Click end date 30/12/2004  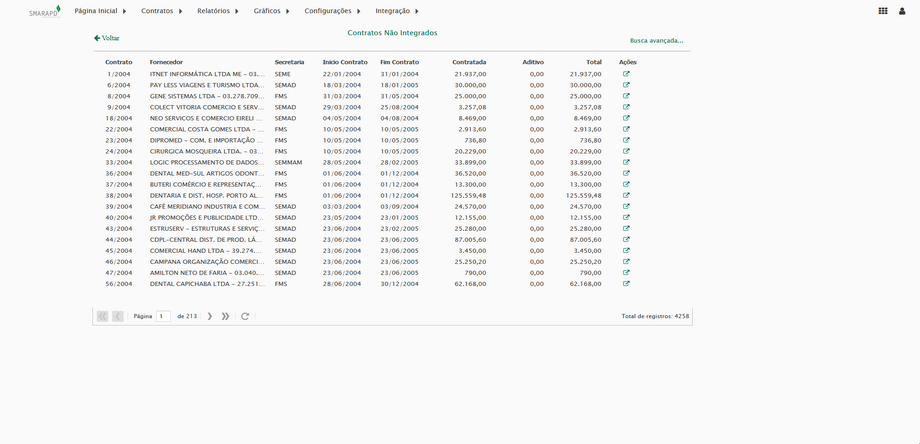(x=400, y=284)
